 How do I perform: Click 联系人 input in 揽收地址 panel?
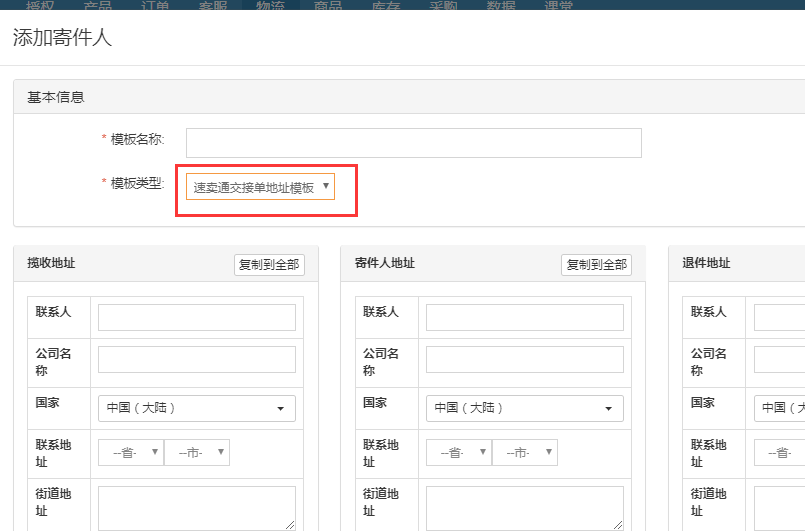197,317
